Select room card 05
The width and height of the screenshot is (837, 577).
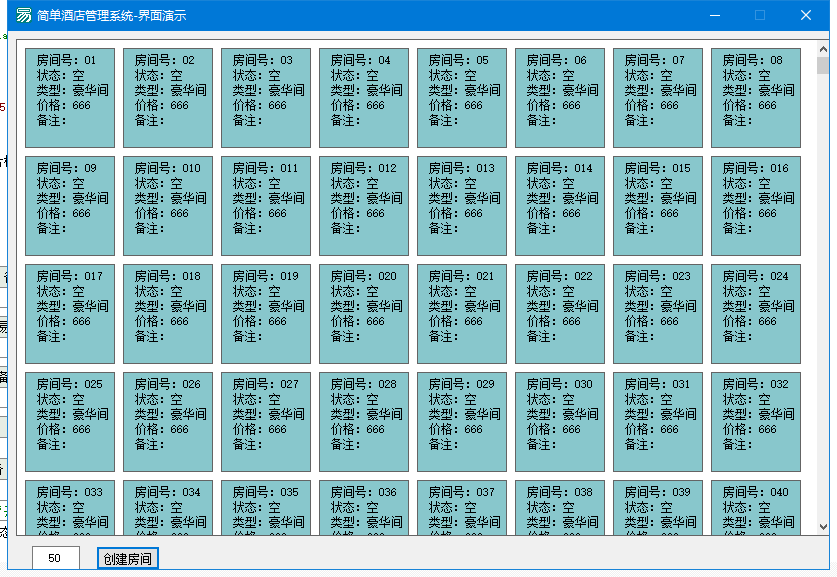[x=462, y=98]
